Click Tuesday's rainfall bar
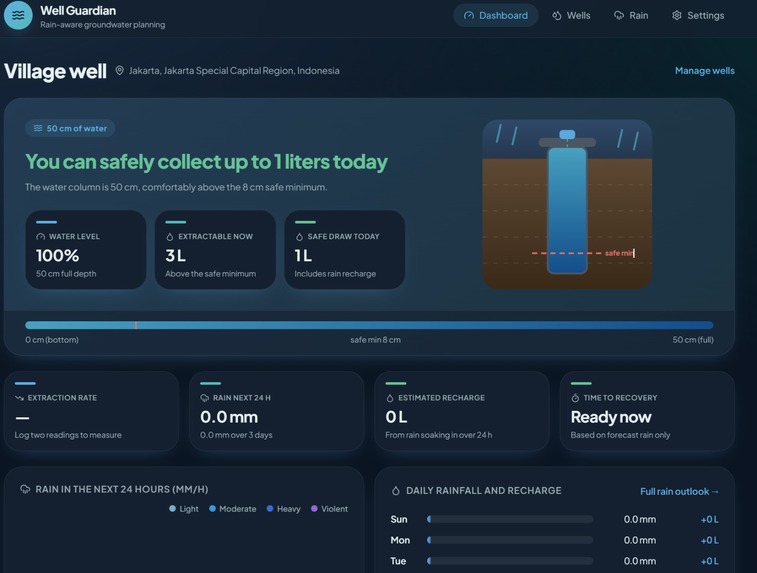 [x=510, y=561]
